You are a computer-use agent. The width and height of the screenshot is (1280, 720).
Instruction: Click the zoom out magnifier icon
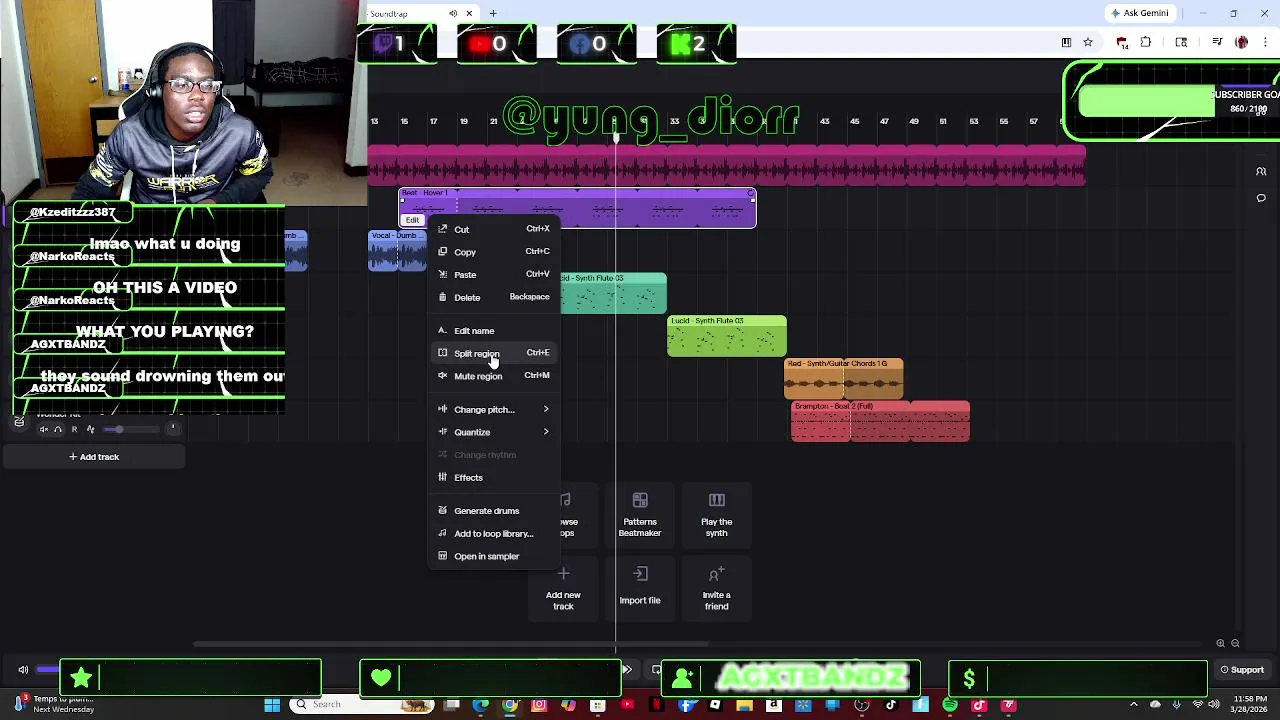pos(1235,644)
